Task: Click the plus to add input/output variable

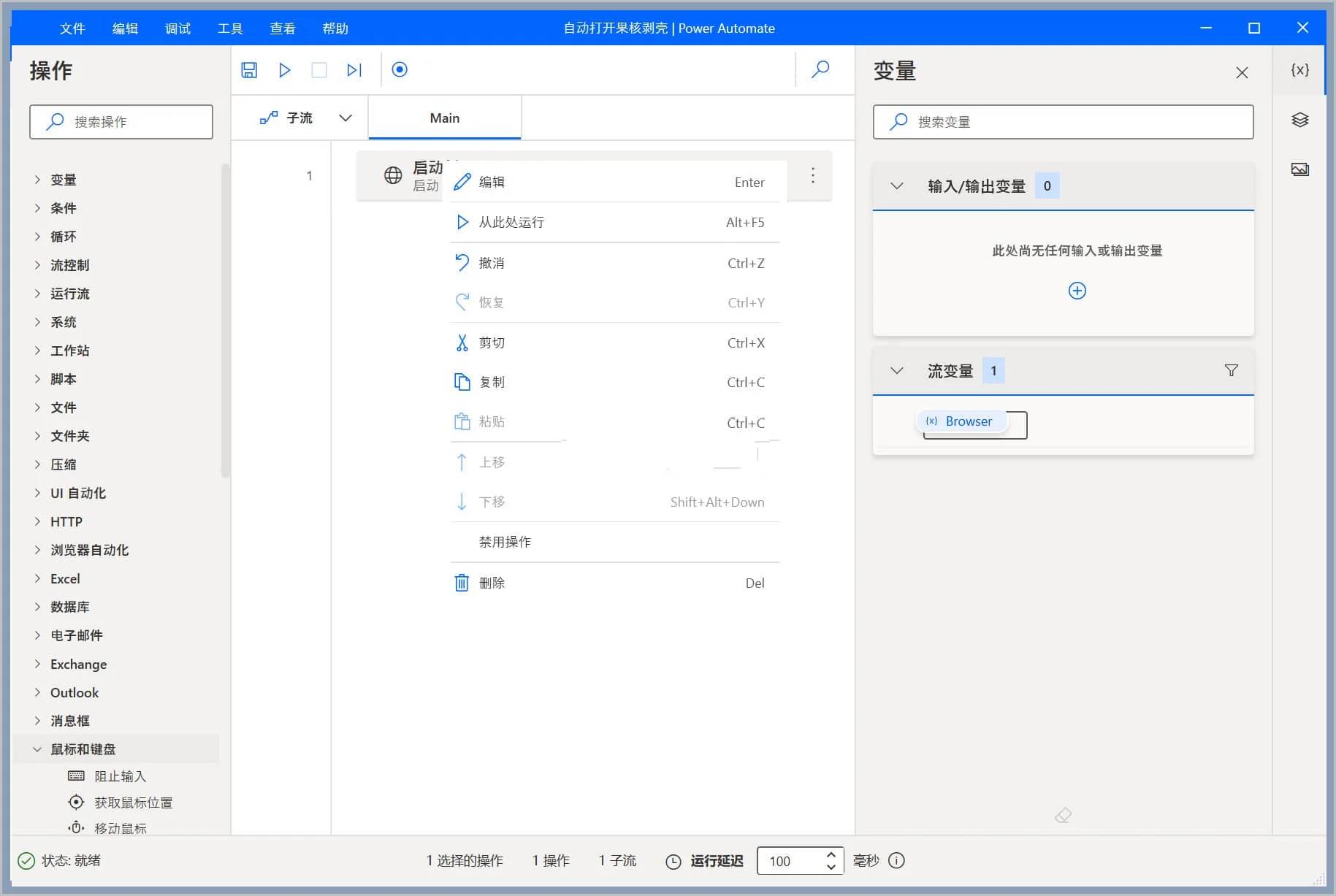Action: [1077, 290]
